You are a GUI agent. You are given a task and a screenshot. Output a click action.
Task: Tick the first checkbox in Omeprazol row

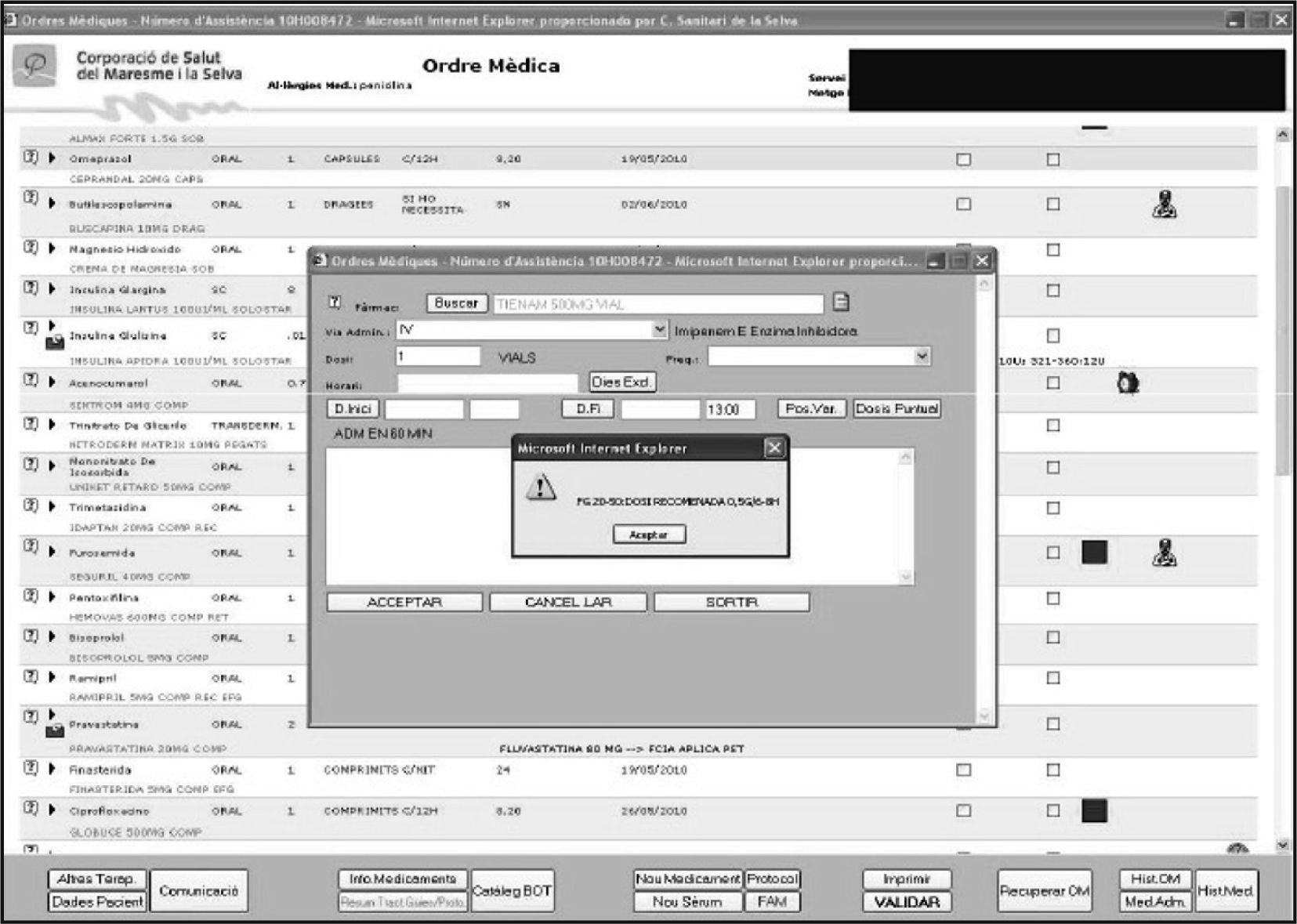click(964, 159)
